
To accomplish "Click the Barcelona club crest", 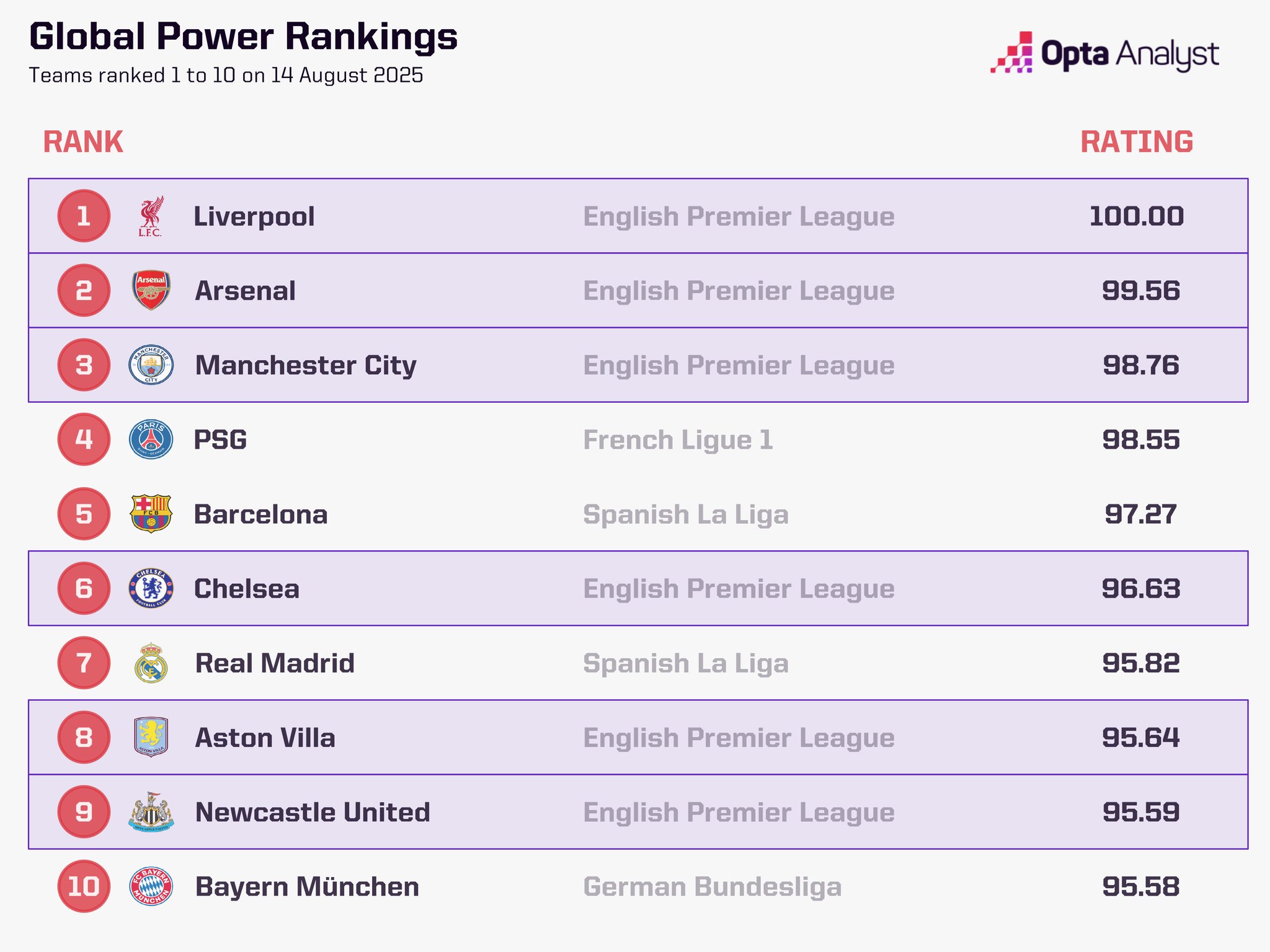I will [x=151, y=514].
